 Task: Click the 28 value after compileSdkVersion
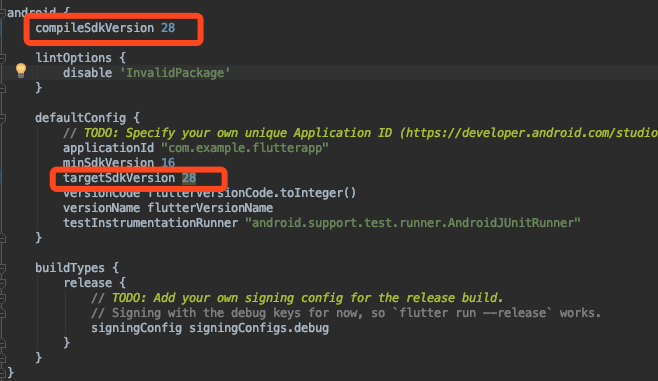[x=168, y=28]
